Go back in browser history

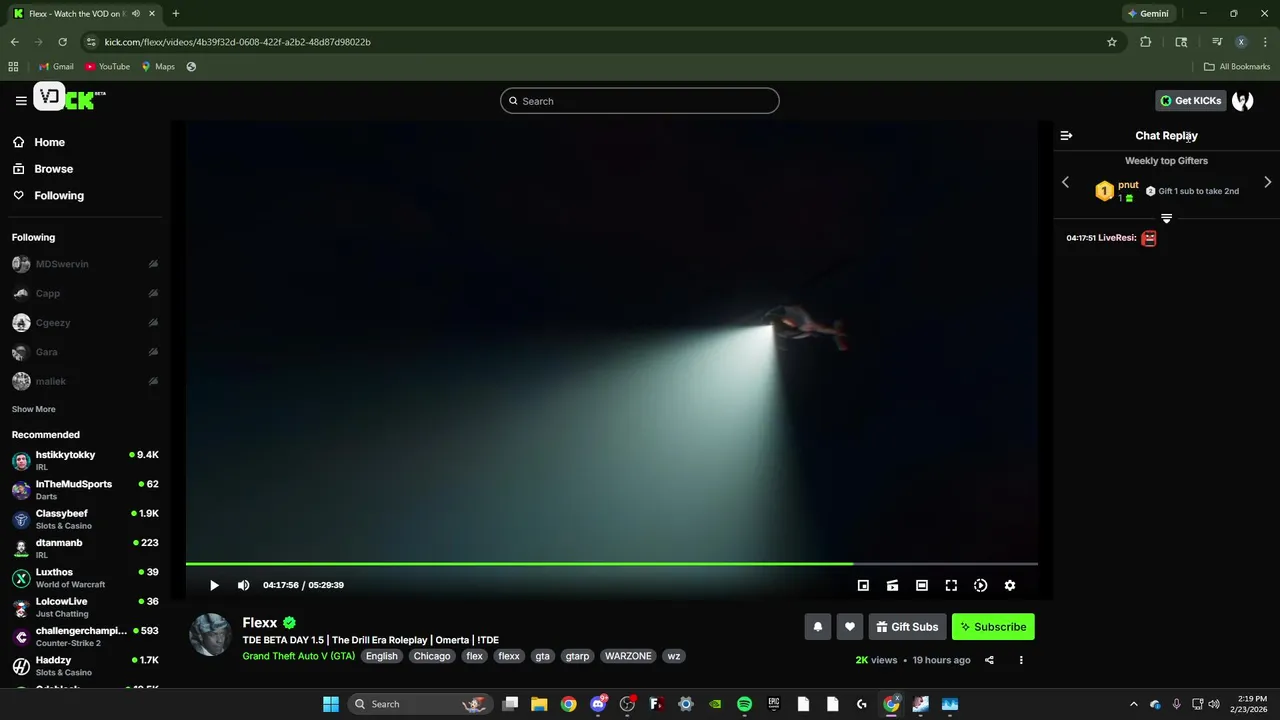pyautogui.click(x=14, y=42)
